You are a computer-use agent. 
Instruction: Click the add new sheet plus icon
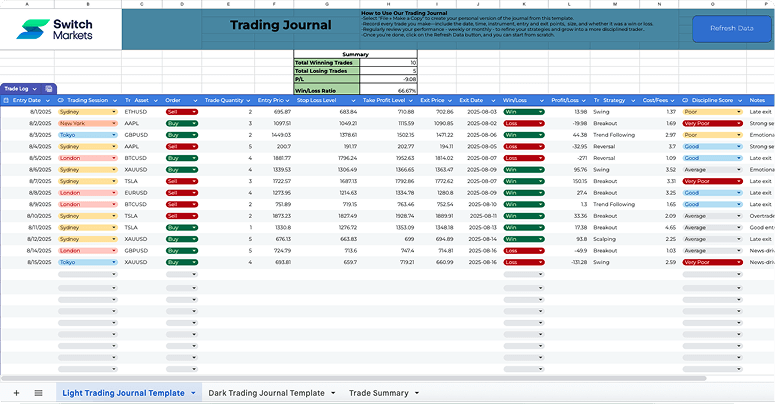[16, 393]
